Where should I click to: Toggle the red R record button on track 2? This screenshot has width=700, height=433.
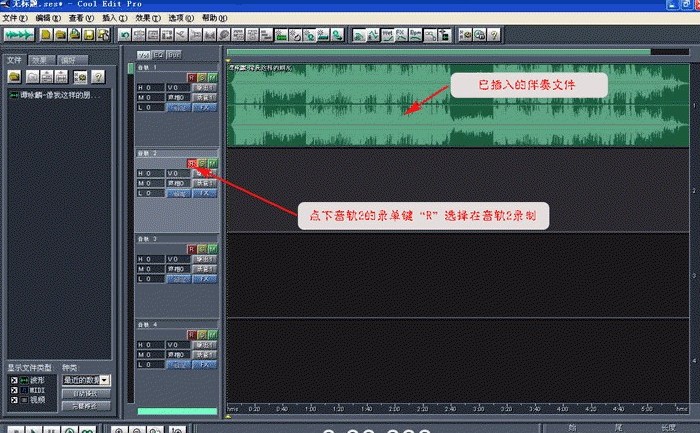coord(192,163)
